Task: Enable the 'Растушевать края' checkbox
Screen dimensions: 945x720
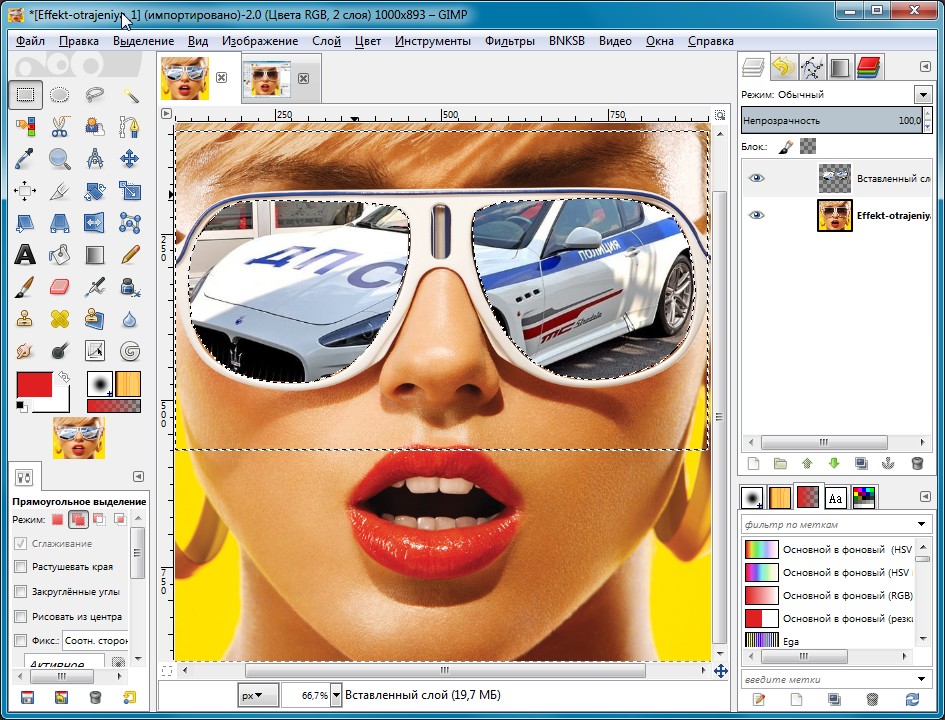Action: (x=20, y=566)
